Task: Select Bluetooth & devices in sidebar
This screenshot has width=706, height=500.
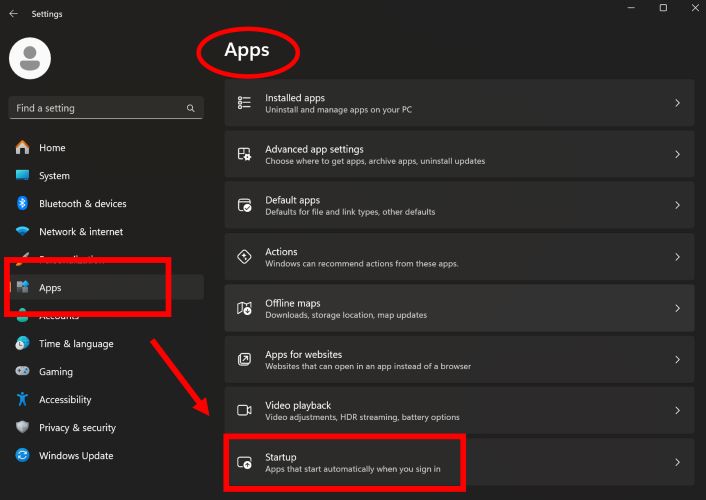Action: 82,204
